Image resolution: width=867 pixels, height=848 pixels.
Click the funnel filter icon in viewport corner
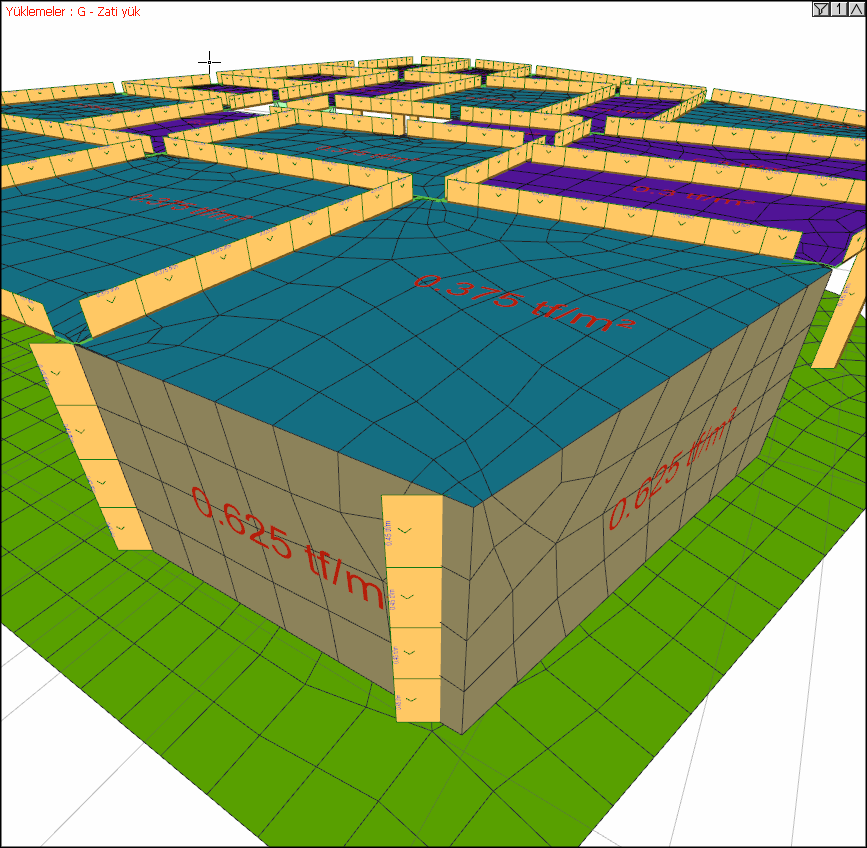click(821, 9)
